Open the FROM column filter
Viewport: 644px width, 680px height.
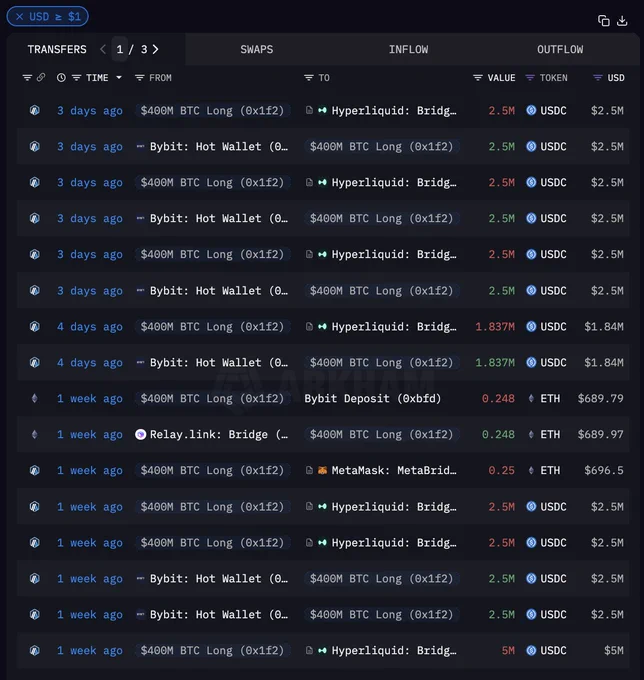click(139, 78)
